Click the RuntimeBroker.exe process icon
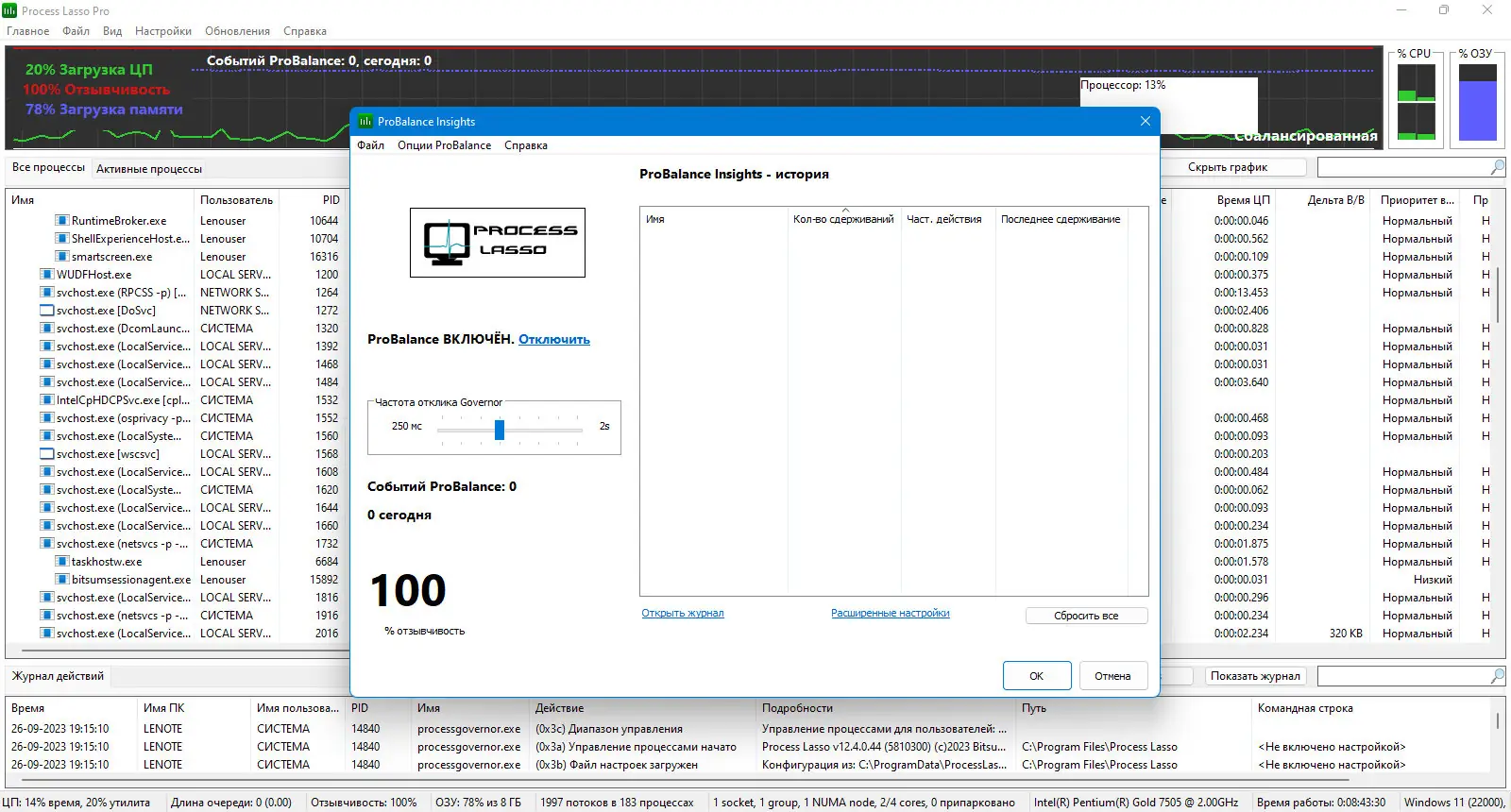Viewport: 1511px width, 812px height. (x=62, y=221)
